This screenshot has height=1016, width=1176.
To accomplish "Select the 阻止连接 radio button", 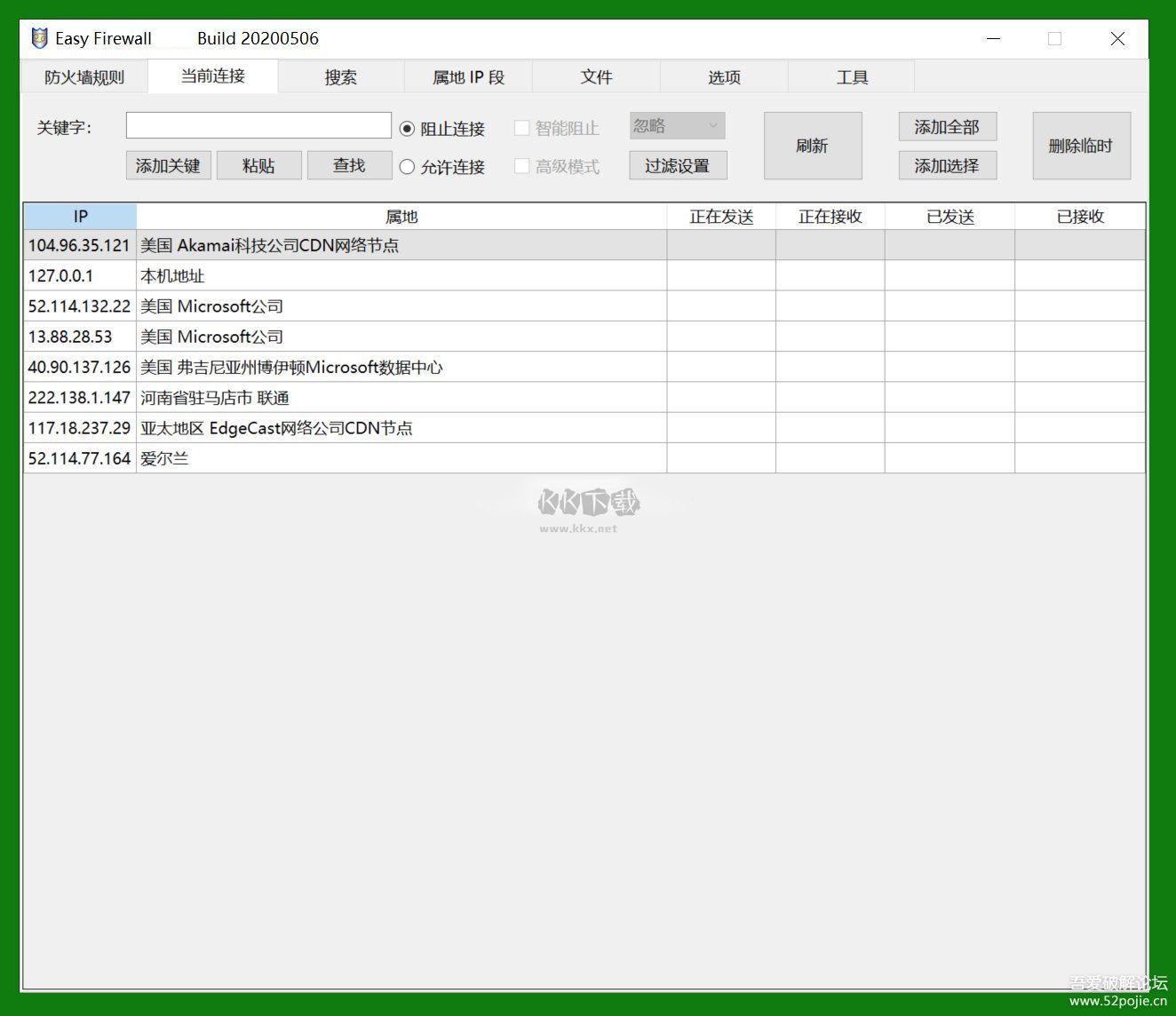I will pyautogui.click(x=408, y=129).
